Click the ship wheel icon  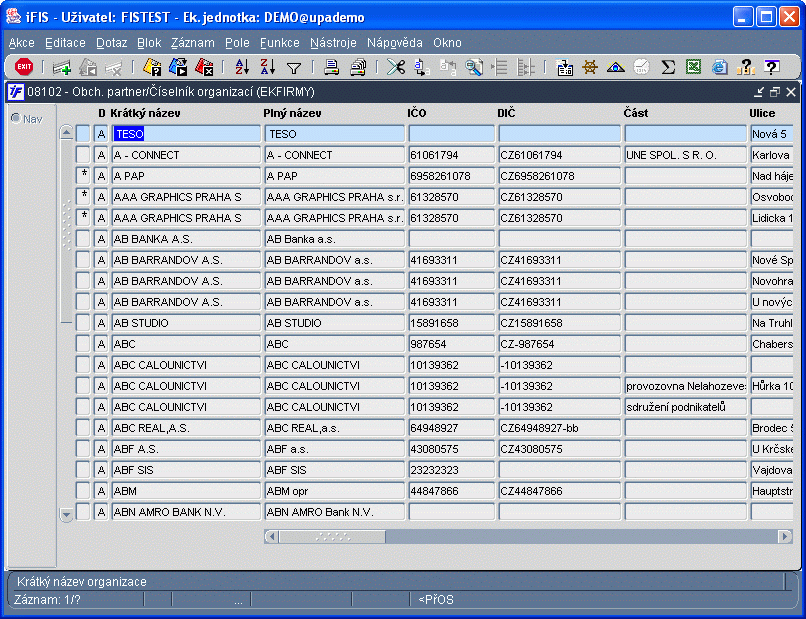click(x=590, y=67)
